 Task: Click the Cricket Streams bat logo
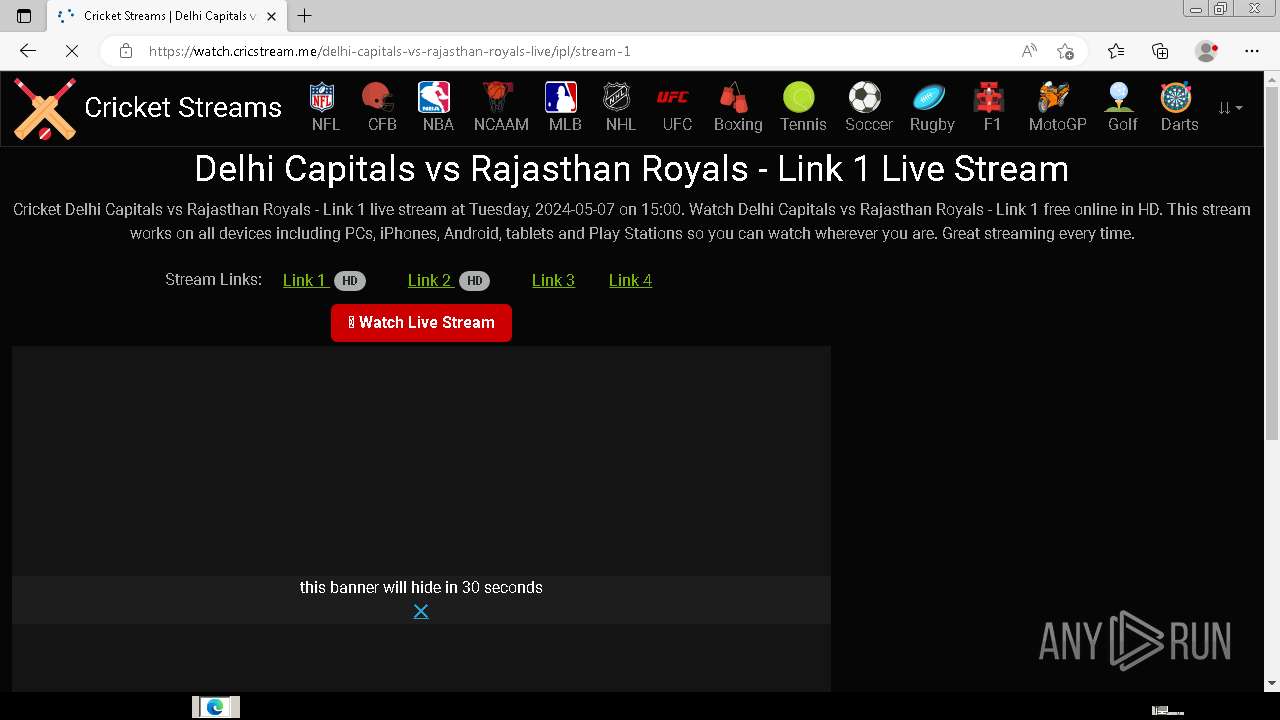(45, 108)
